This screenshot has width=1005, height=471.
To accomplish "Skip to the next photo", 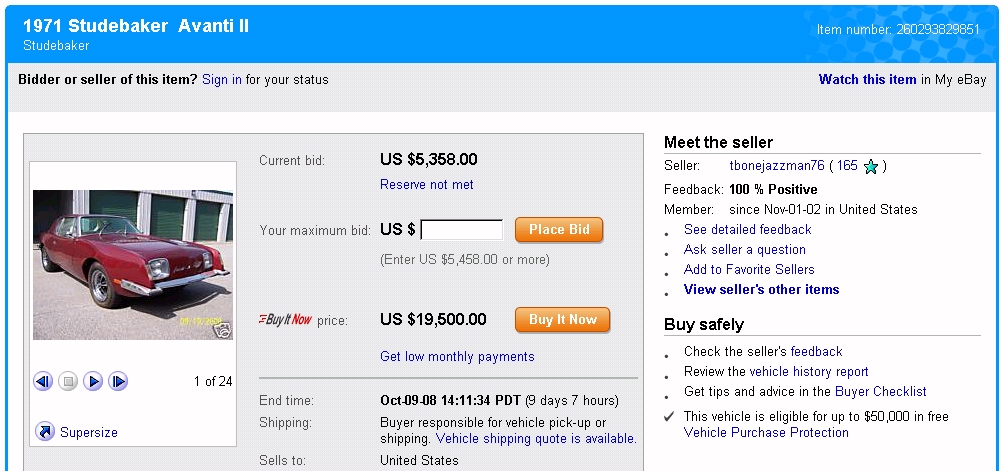I will pos(118,381).
